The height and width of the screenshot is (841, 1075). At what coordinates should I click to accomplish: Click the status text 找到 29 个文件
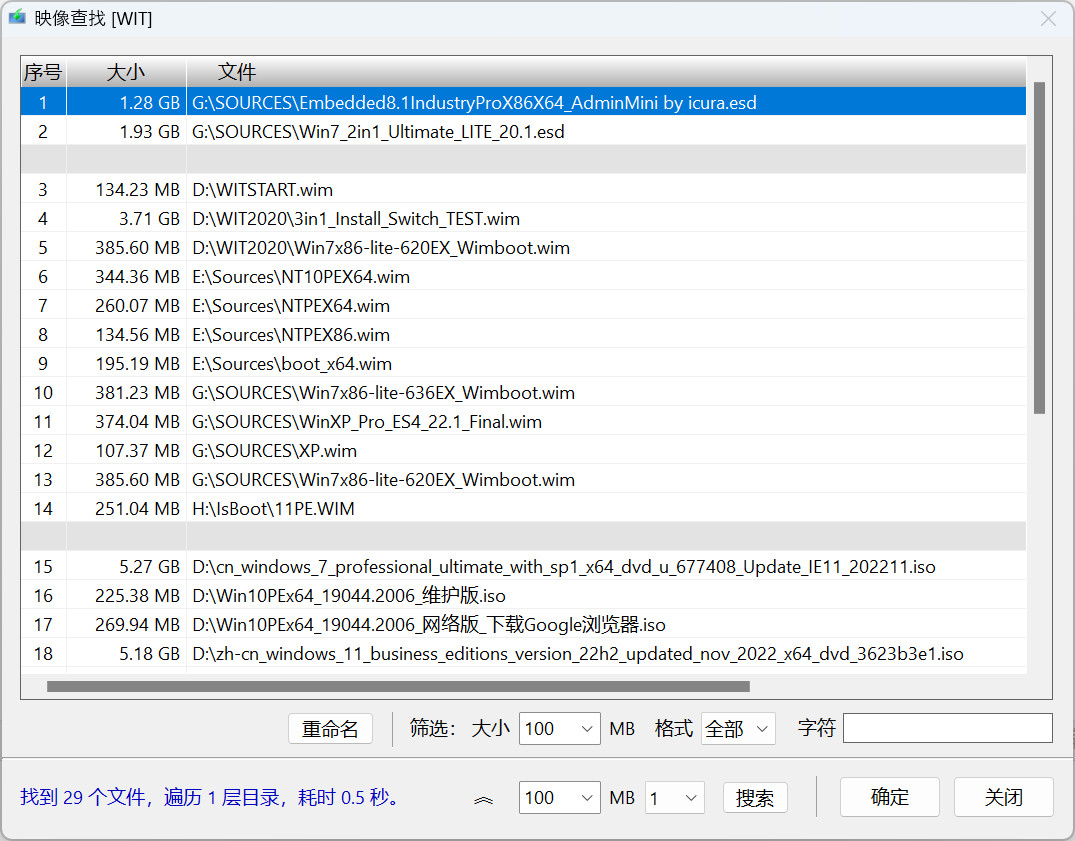82,797
